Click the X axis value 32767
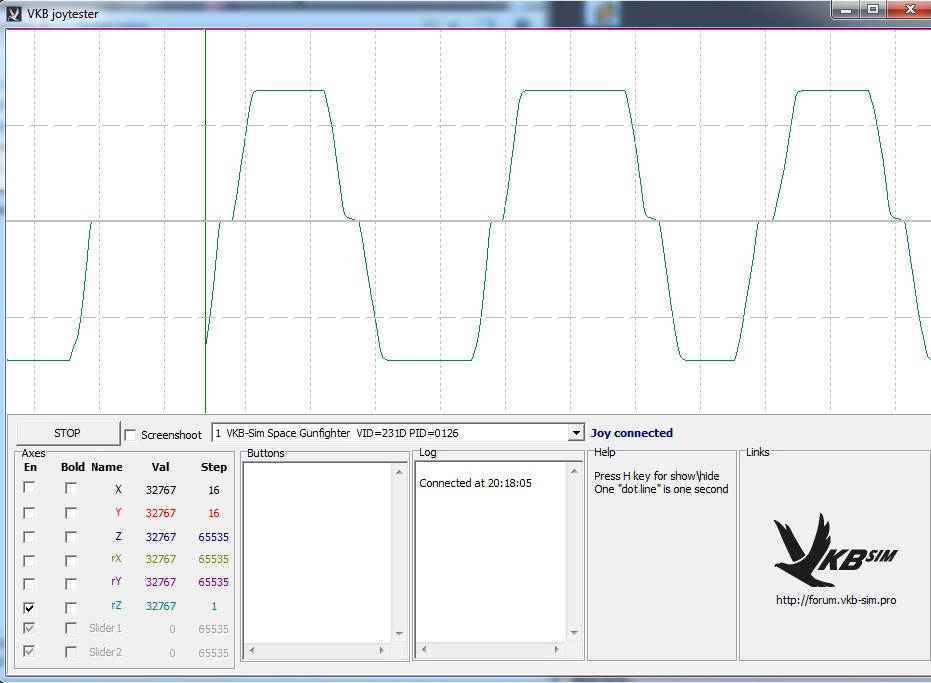The image size is (931, 683). coord(161,490)
